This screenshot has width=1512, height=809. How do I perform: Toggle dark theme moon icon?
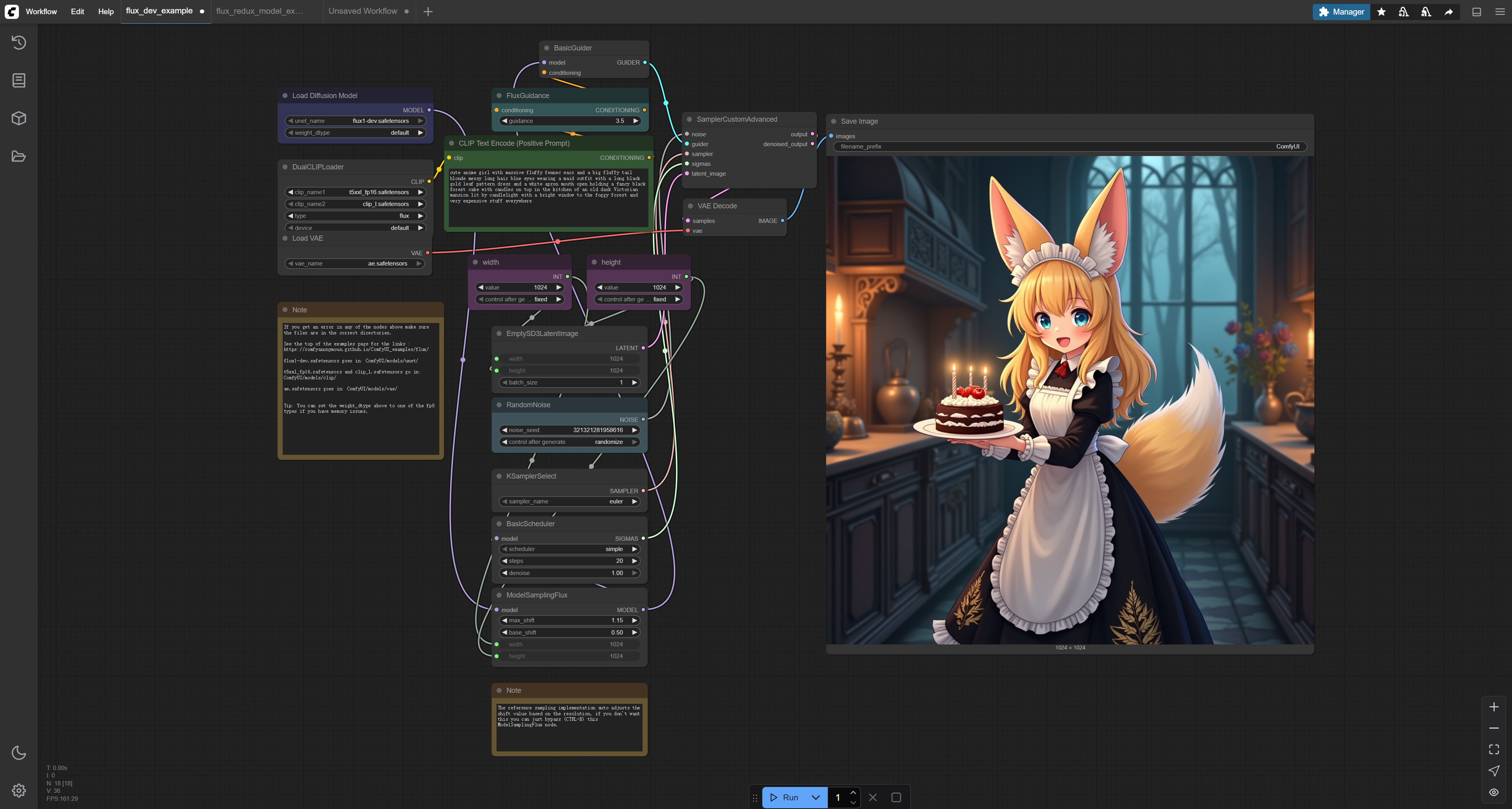(x=19, y=753)
